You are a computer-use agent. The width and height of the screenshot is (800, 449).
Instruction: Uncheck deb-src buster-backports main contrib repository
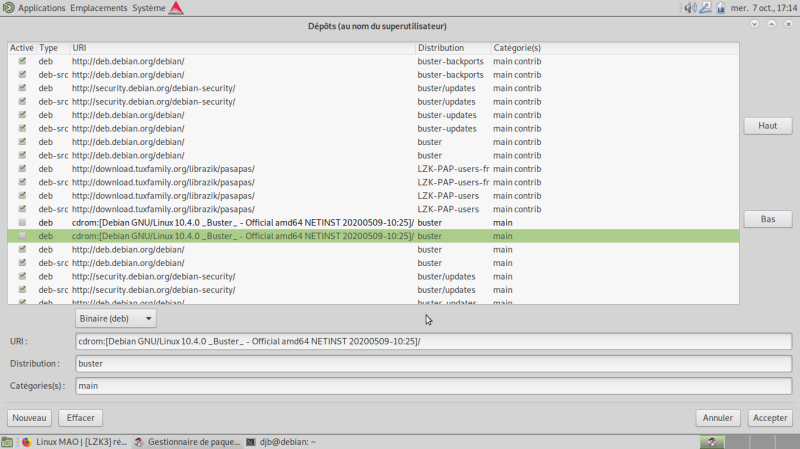click(22, 74)
